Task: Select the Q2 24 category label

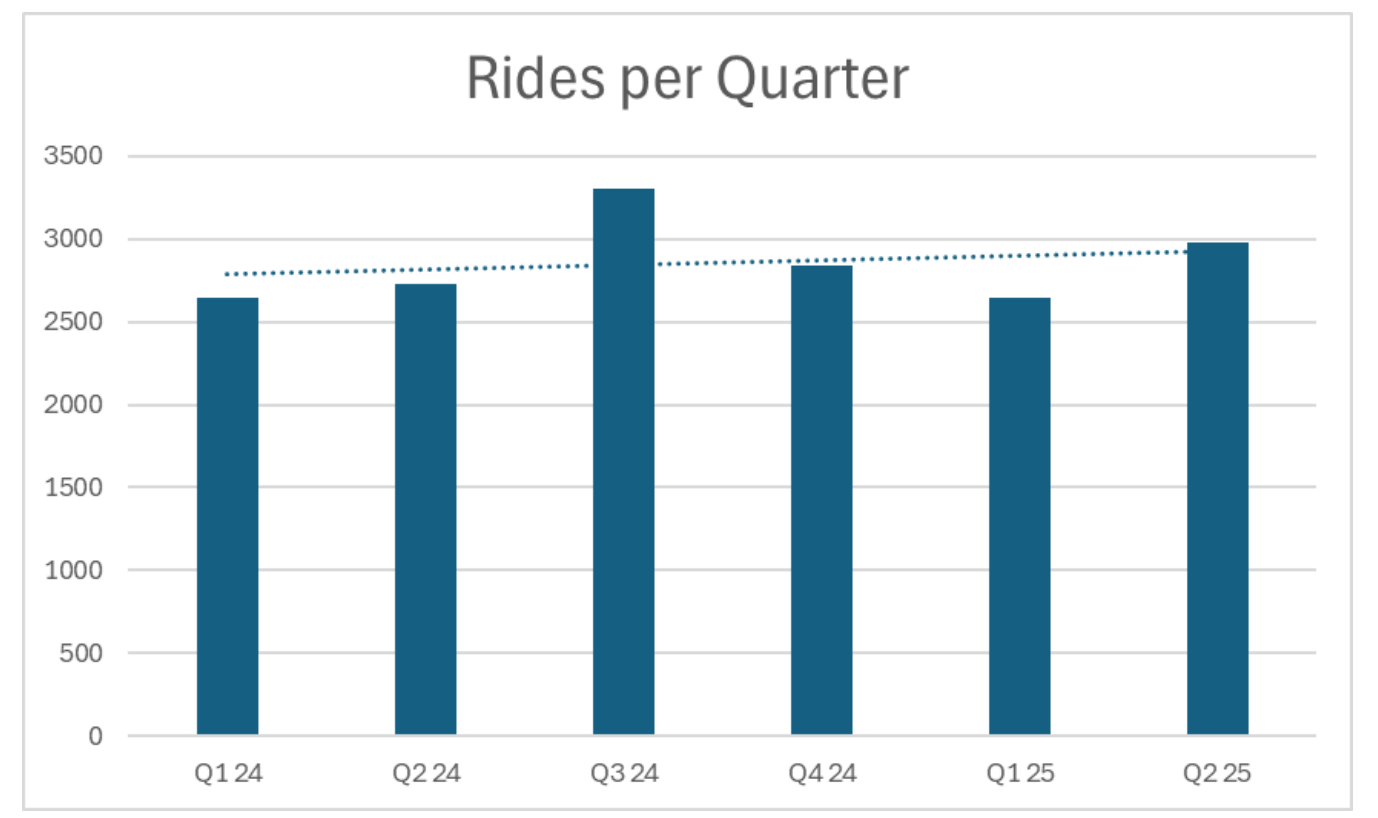Action: point(425,774)
